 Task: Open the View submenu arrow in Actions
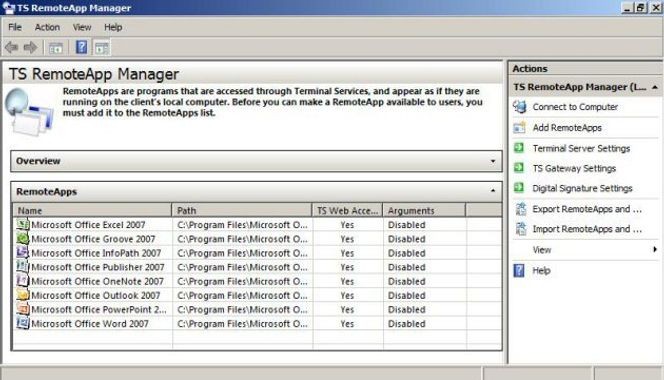click(x=655, y=250)
